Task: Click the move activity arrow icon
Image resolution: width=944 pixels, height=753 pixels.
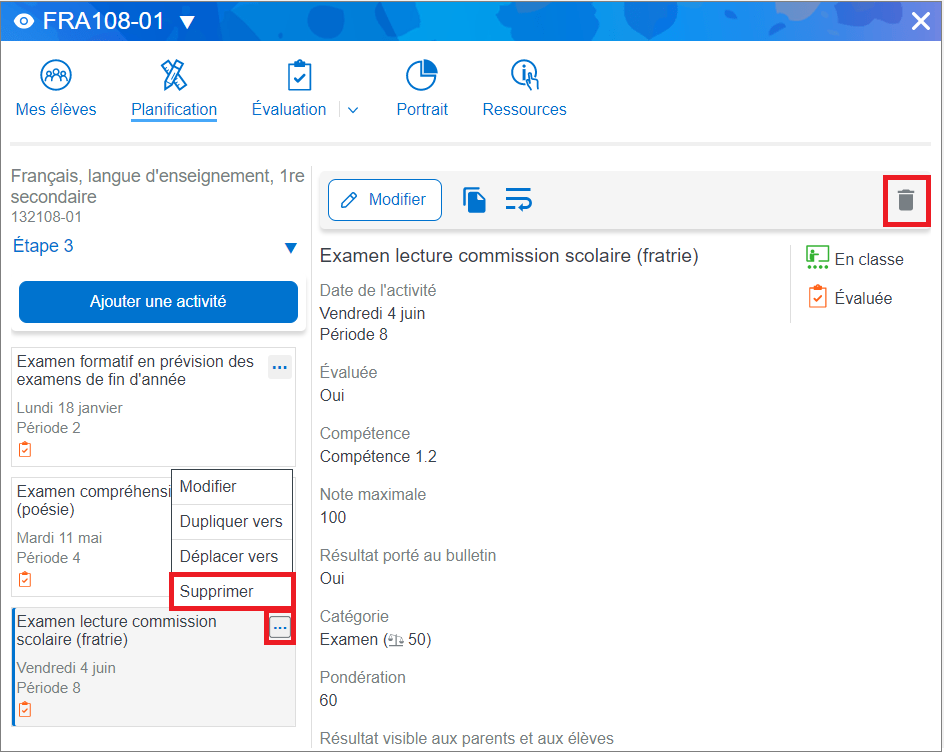Action: tap(518, 200)
